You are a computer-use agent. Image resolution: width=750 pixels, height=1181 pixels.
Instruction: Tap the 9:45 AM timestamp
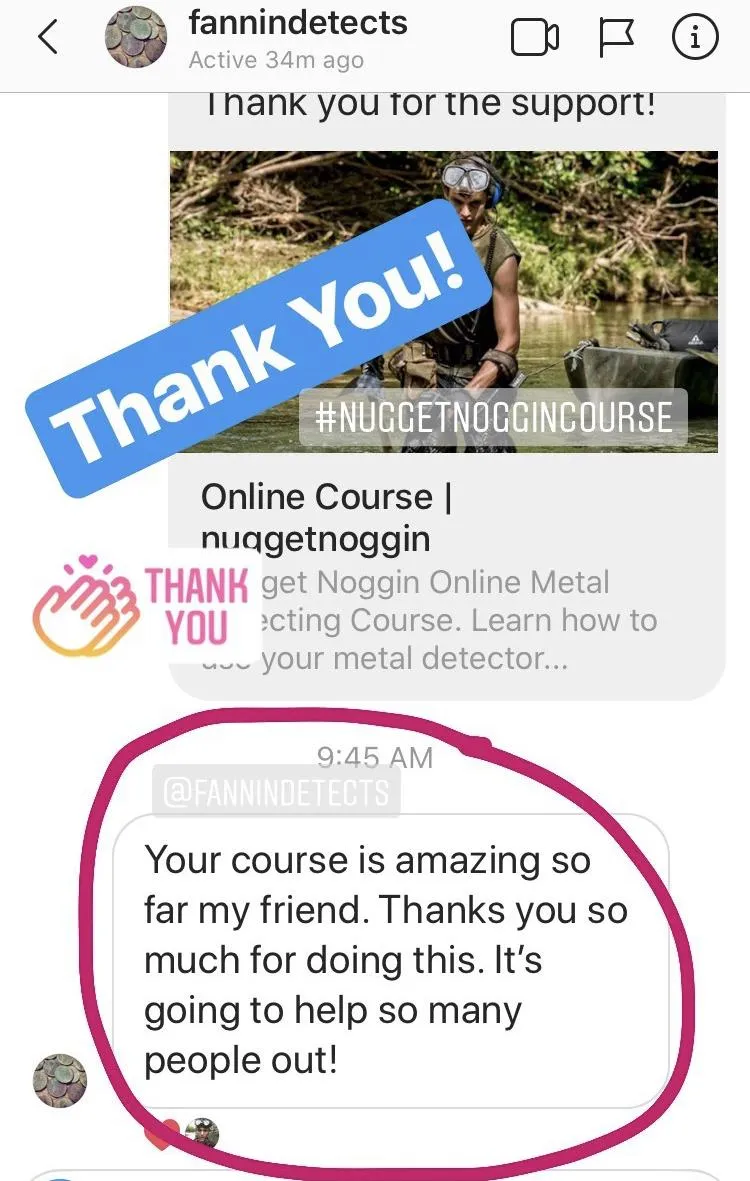click(375, 757)
